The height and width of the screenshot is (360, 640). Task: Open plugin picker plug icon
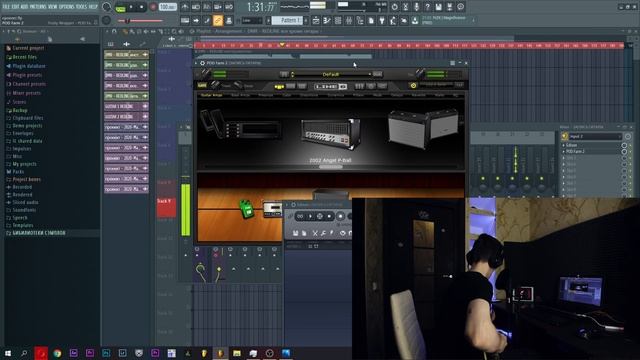coord(382,20)
